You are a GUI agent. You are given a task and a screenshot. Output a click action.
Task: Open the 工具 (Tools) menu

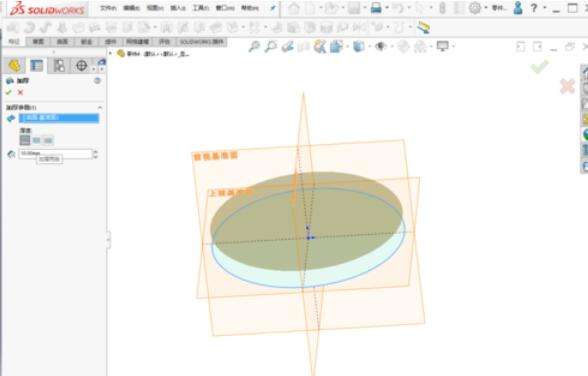point(201,8)
